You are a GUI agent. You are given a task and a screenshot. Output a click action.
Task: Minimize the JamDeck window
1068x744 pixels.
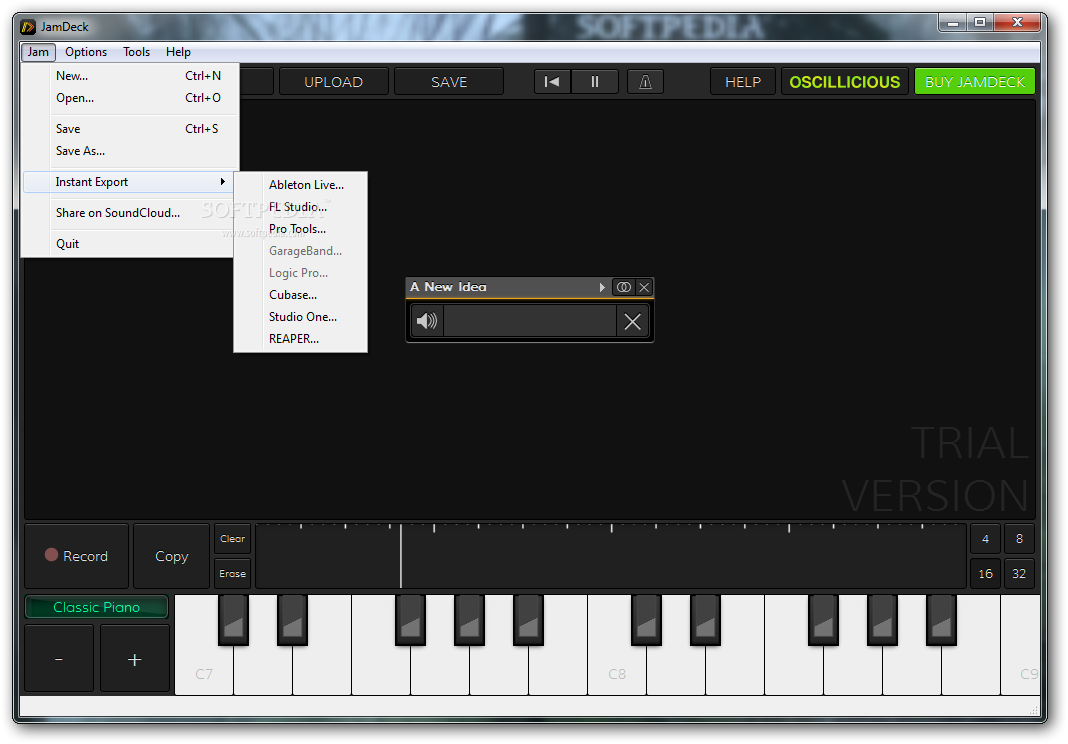(x=953, y=23)
